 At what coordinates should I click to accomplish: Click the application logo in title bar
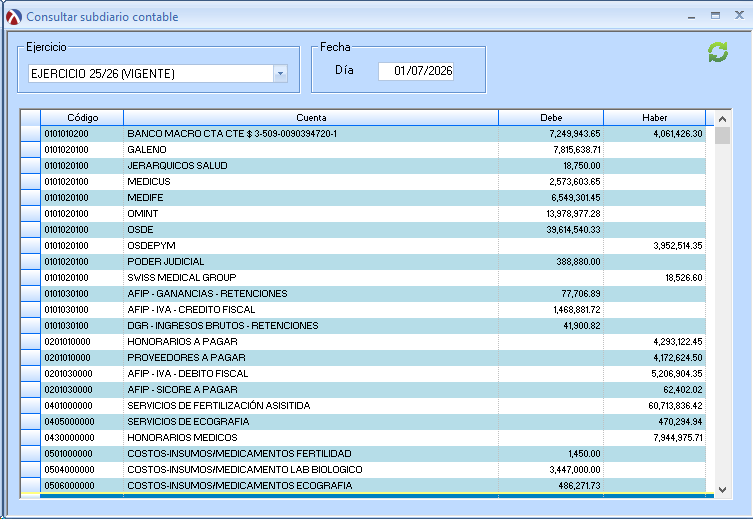point(14,17)
